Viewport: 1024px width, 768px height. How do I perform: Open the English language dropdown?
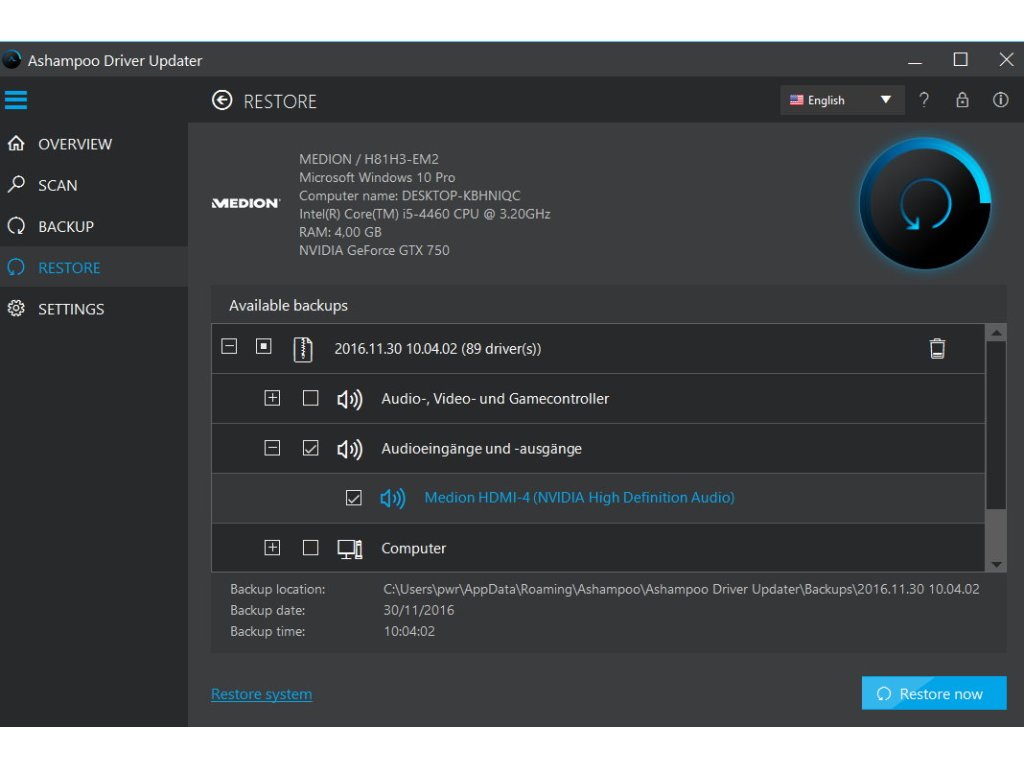pos(841,100)
